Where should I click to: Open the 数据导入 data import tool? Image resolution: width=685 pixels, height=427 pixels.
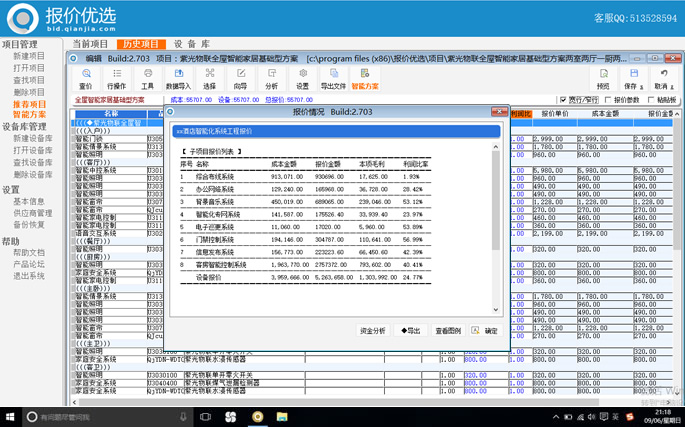178,79
